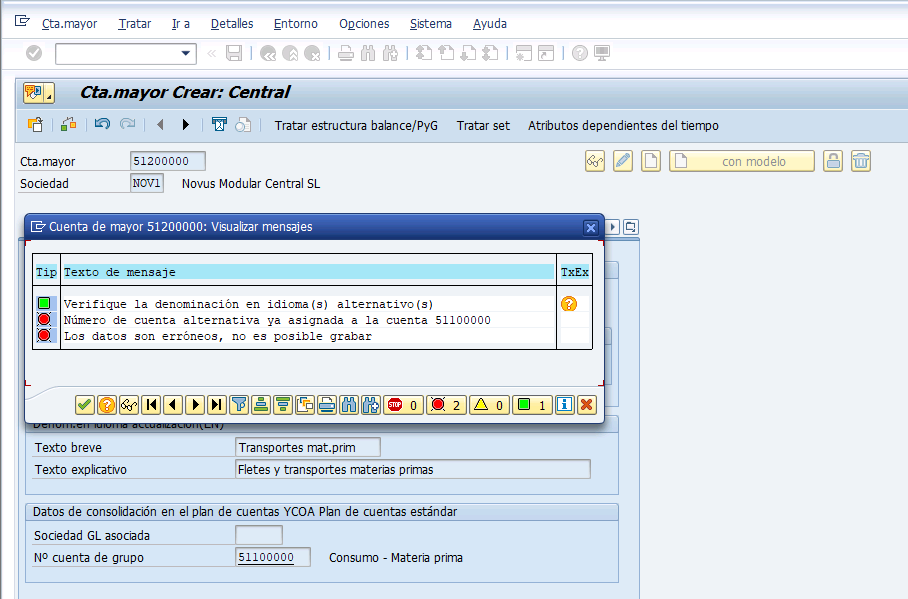Click the orange help icon in TxEx column

click(x=569, y=304)
